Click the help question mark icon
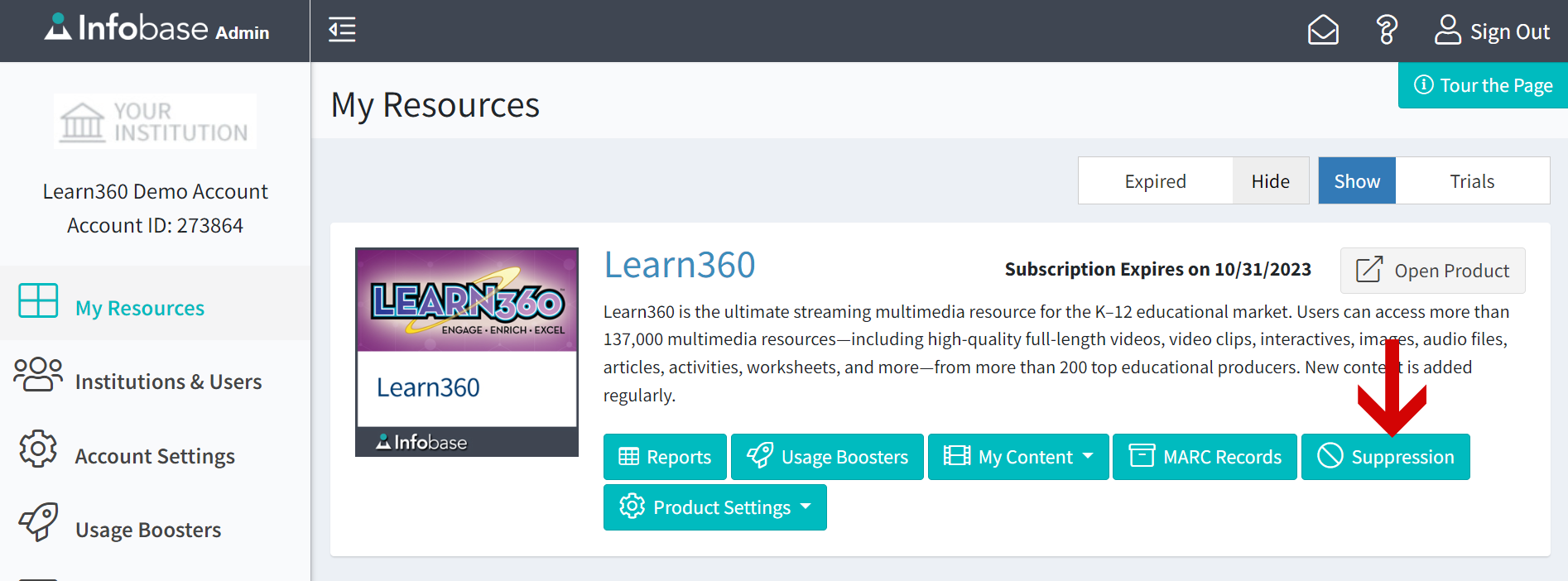 click(x=1385, y=30)
